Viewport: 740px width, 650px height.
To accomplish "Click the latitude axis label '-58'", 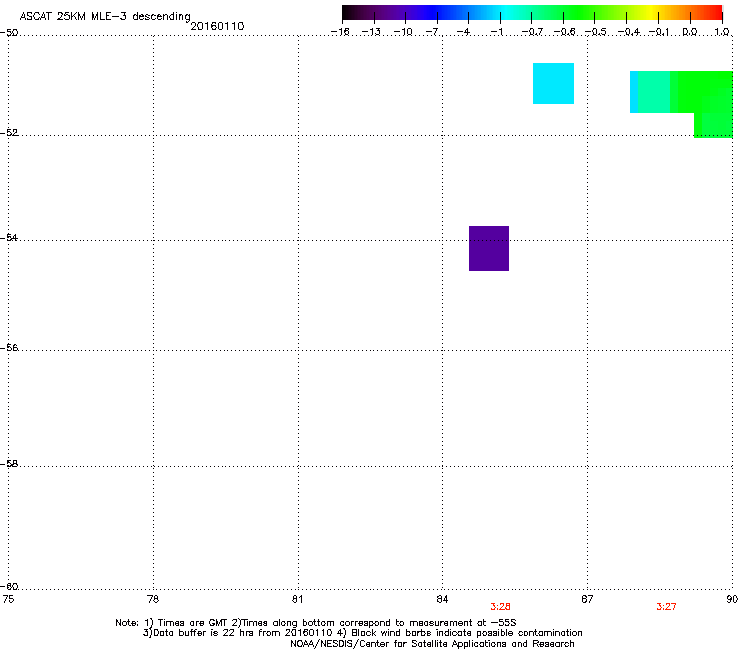I will (9, 464).
